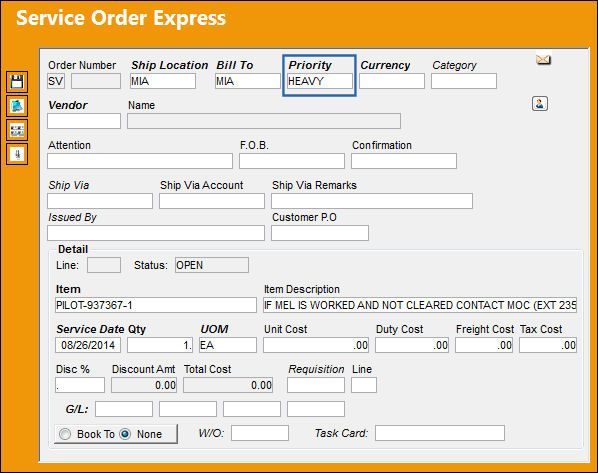Click the Tax Cost field
This screenshot has height=473, width=598.
(x=548, y=345)
